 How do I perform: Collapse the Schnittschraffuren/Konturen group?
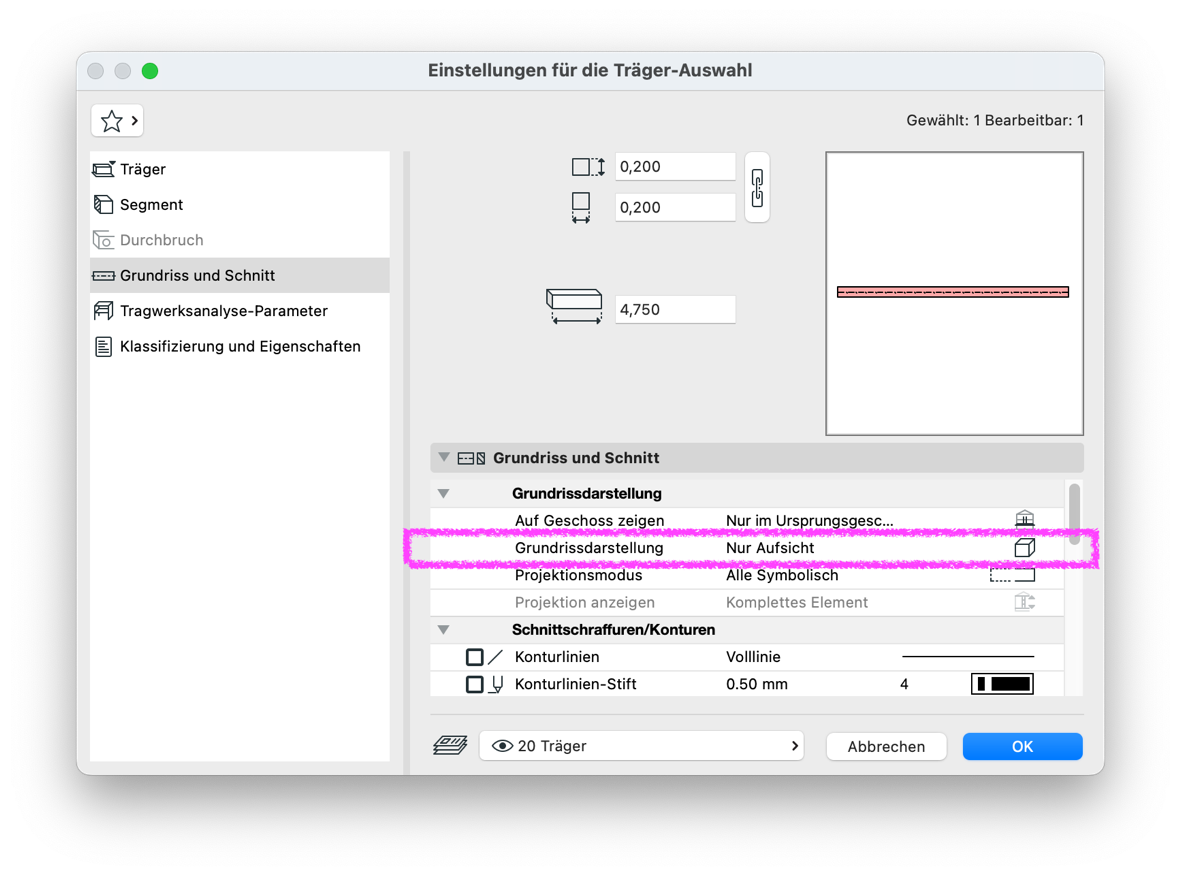pyautogui.click(x=444, y=630)
